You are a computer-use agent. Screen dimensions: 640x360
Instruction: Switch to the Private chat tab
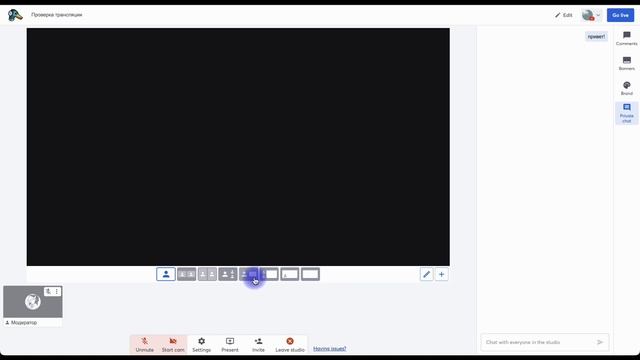(627, 113)
